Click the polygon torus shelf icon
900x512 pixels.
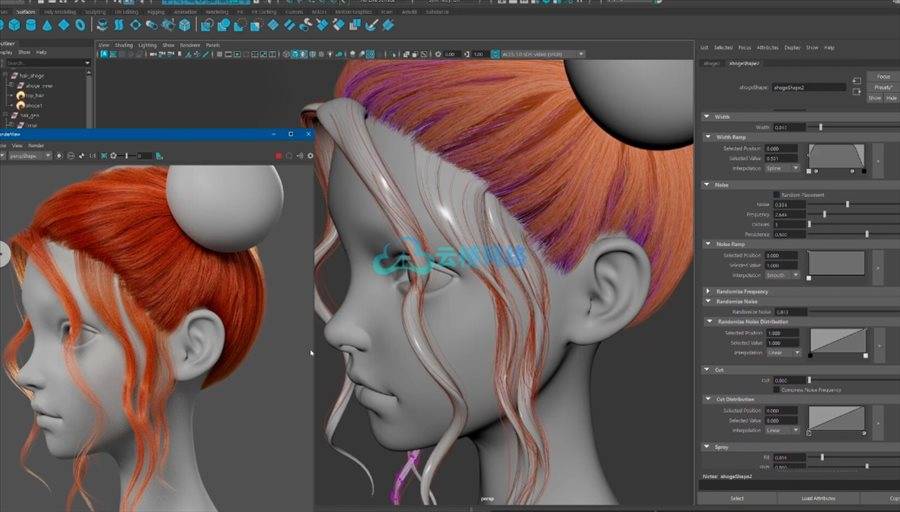point(81,24)
